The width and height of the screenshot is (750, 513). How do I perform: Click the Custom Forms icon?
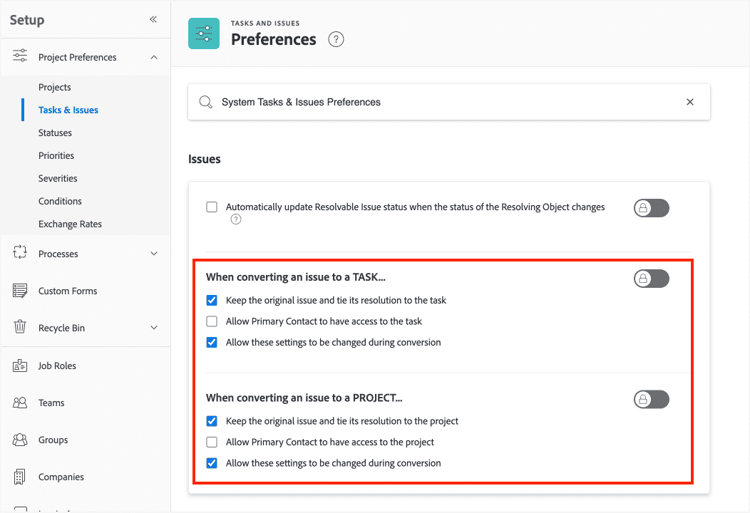(20, 291)
